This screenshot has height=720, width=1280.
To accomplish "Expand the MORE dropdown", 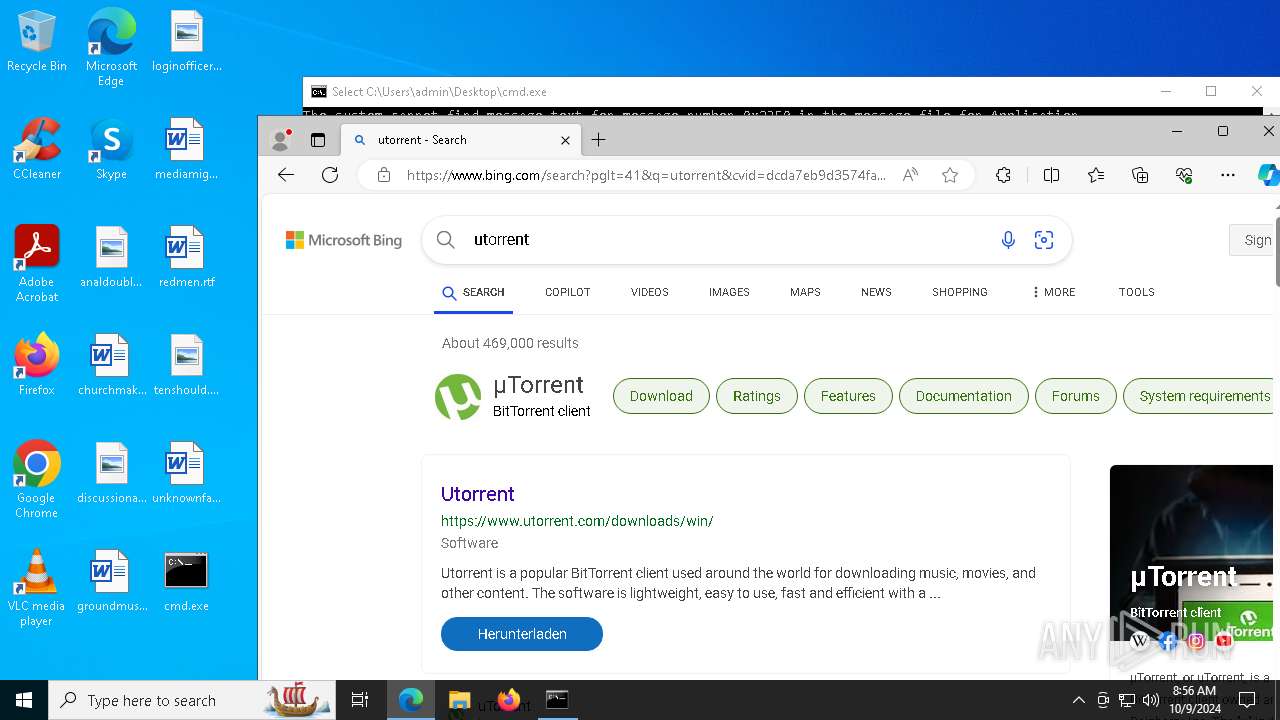I will (1053, 292).
